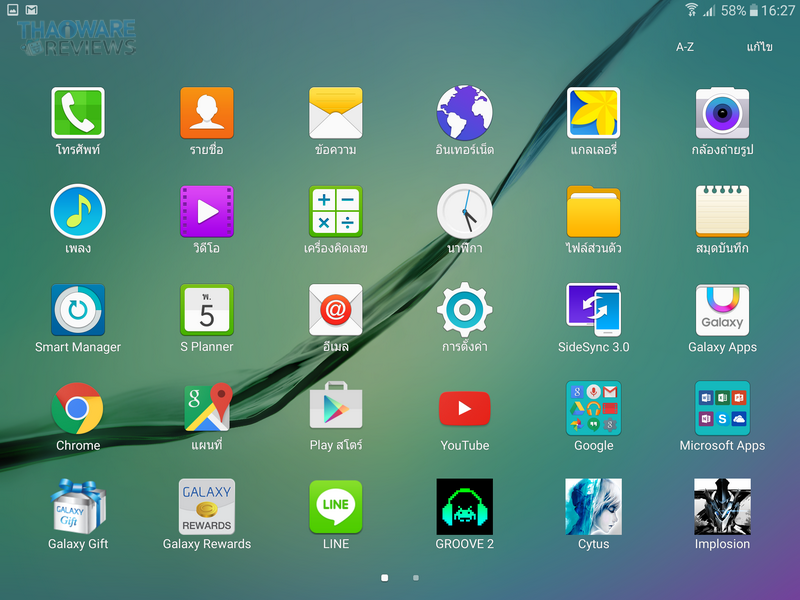Launch the Implosion game
Image resolution: width=800 pixels, height=600 pixels.
[x=722, y=506]
